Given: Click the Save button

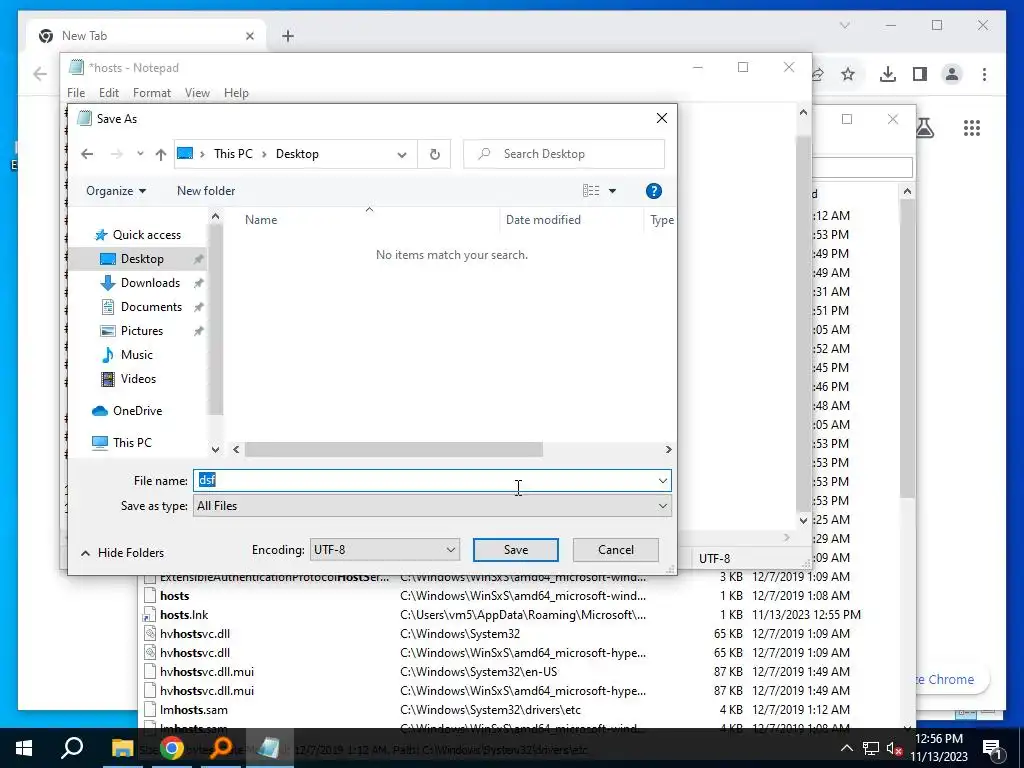Looking at the screenshot, I should pos(515,550).
